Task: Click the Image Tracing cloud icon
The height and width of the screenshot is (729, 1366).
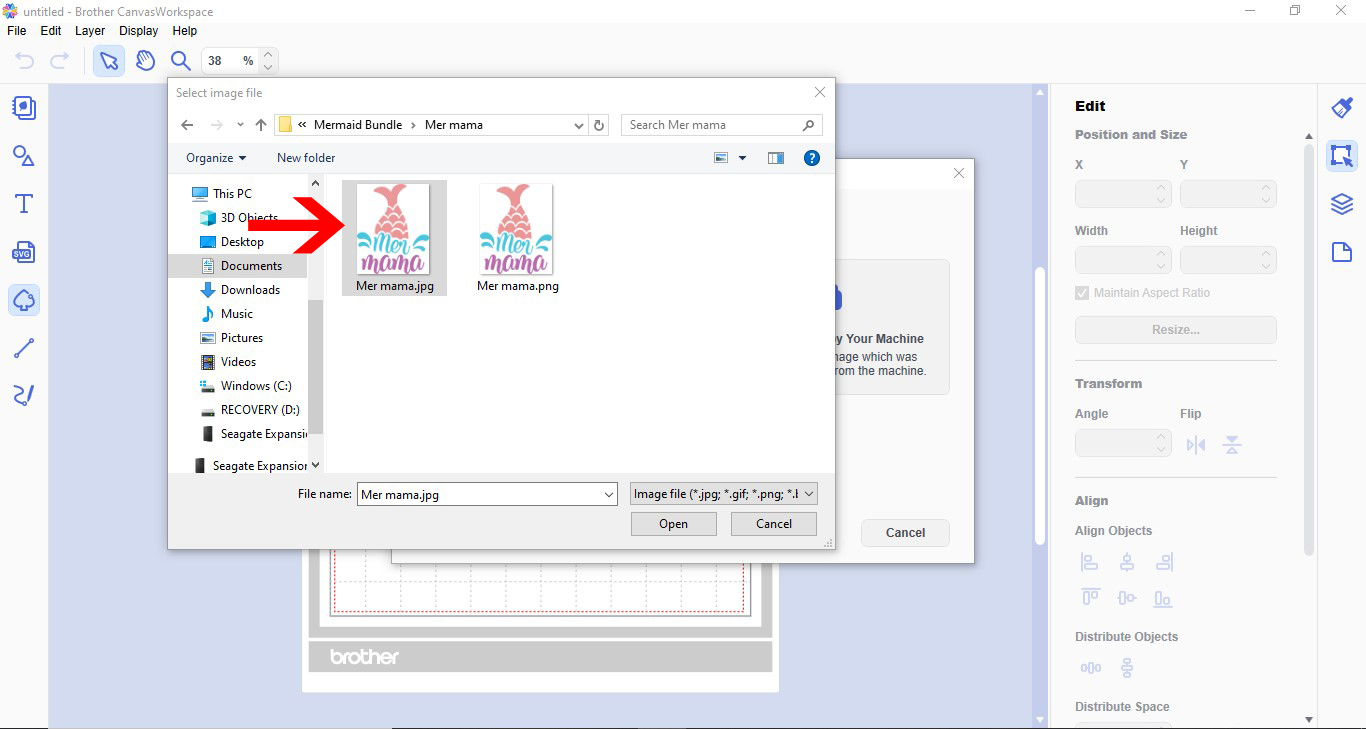Action: 24,300
